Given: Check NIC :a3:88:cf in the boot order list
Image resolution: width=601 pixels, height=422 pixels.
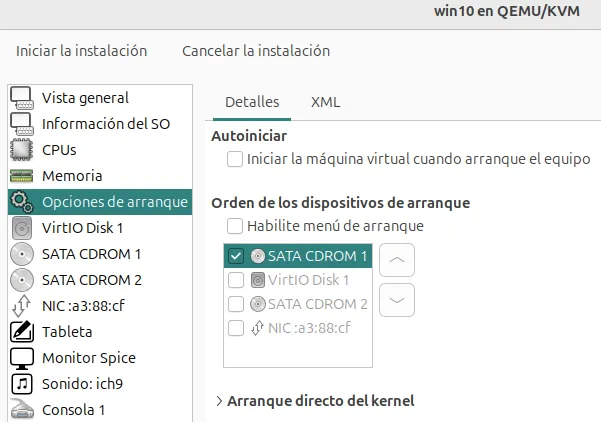Looking at the screenshot, I should tap(236, 328).
